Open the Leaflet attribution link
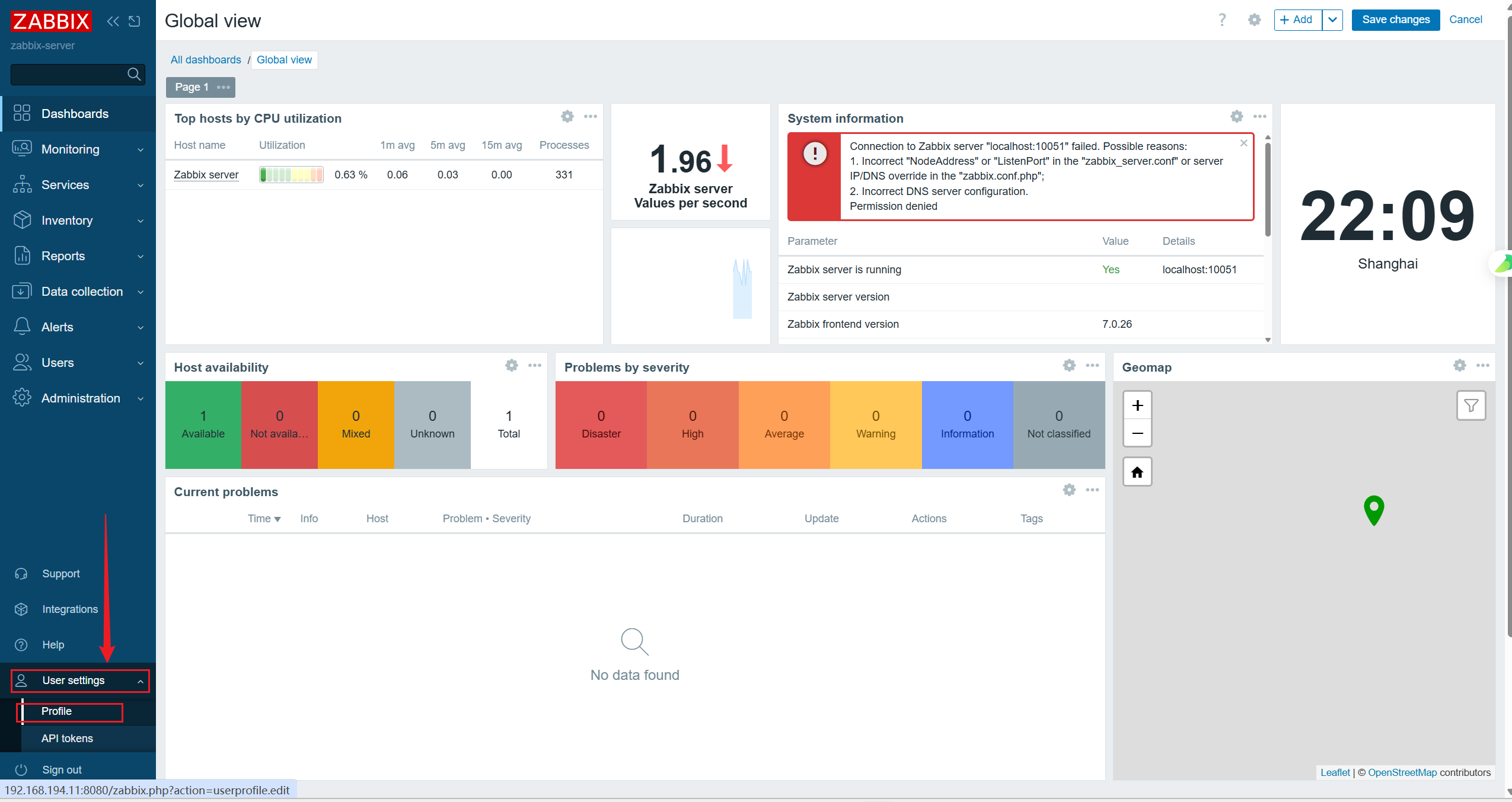The height and width of the screenshot is (802, 1512). point(1335,772)
